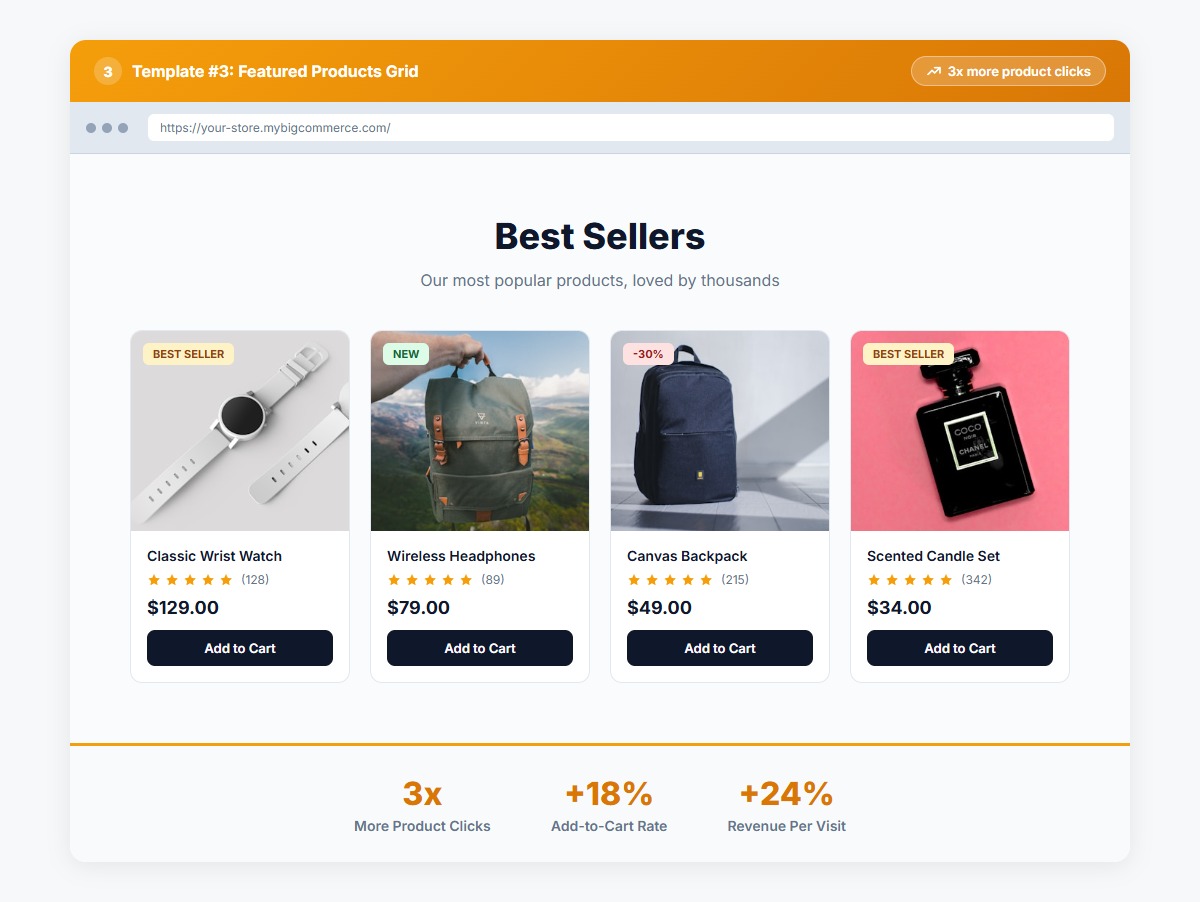This screenshot has width=1200, height=902.
Task: Click the numbered step circle showing 3
Action: [107, 71]
